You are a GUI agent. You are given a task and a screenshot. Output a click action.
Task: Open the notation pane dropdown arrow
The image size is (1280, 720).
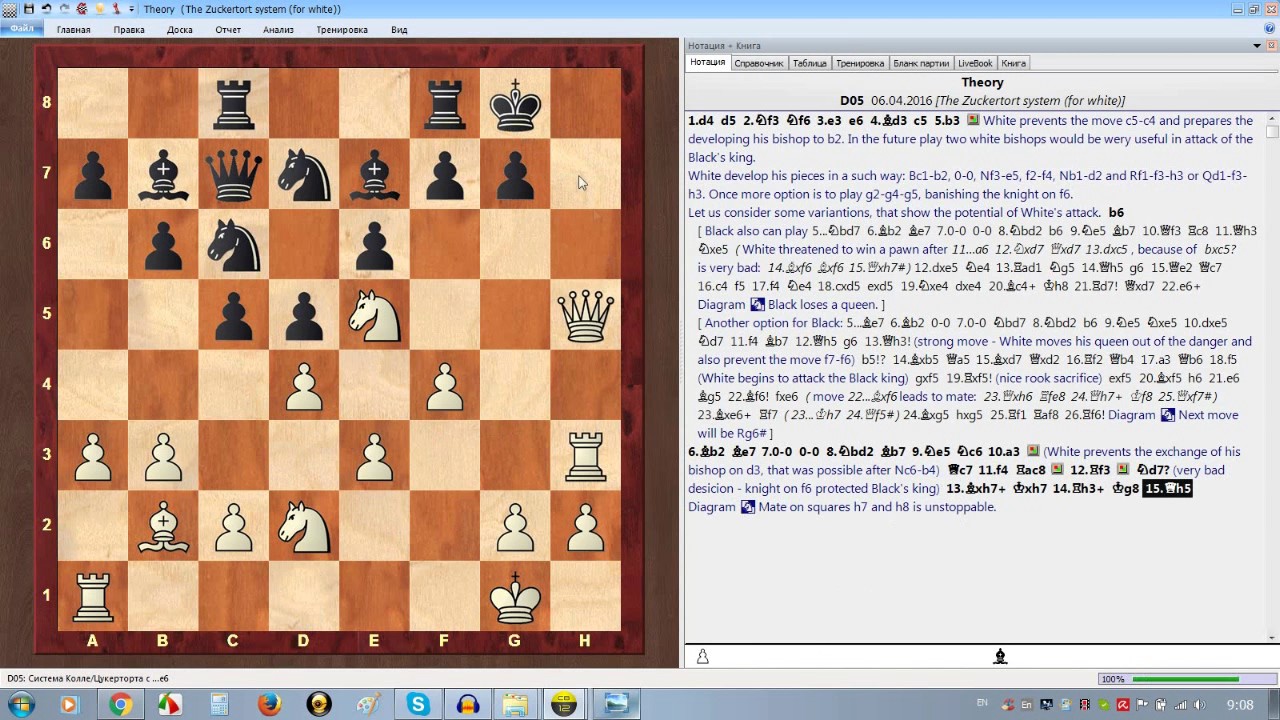coord(1257,46)
